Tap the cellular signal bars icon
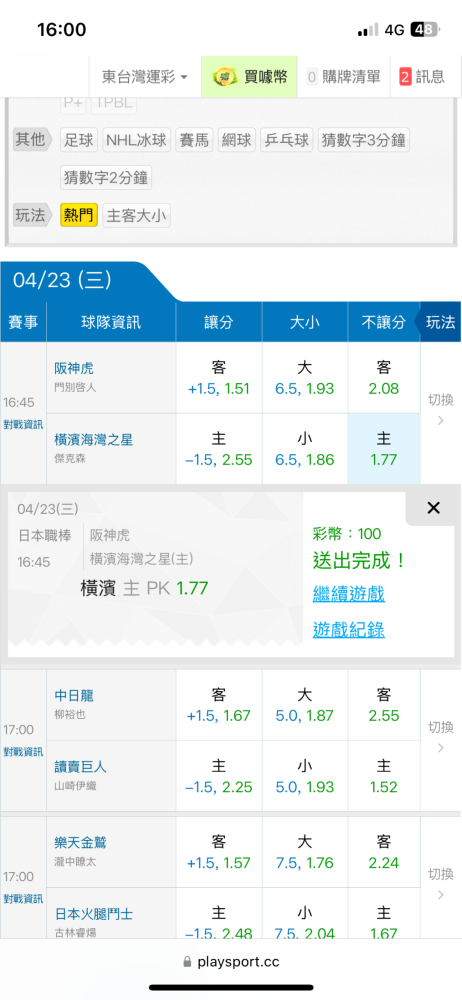 367,30
